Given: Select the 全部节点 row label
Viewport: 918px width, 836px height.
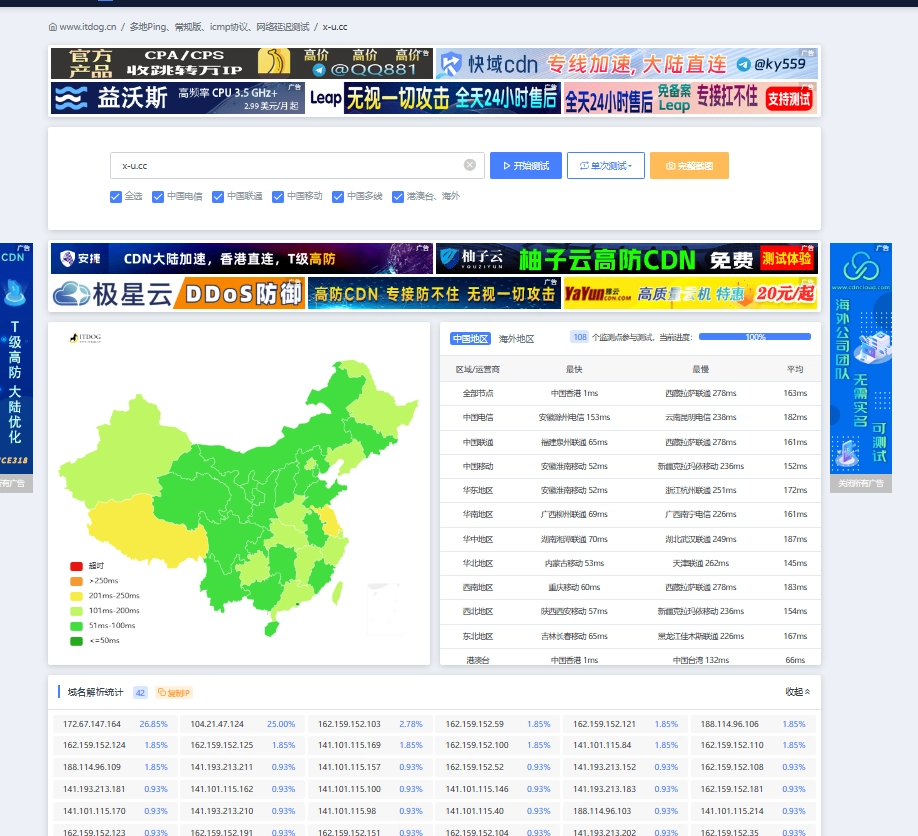Looking at the screenshot, I should [478, 393].
